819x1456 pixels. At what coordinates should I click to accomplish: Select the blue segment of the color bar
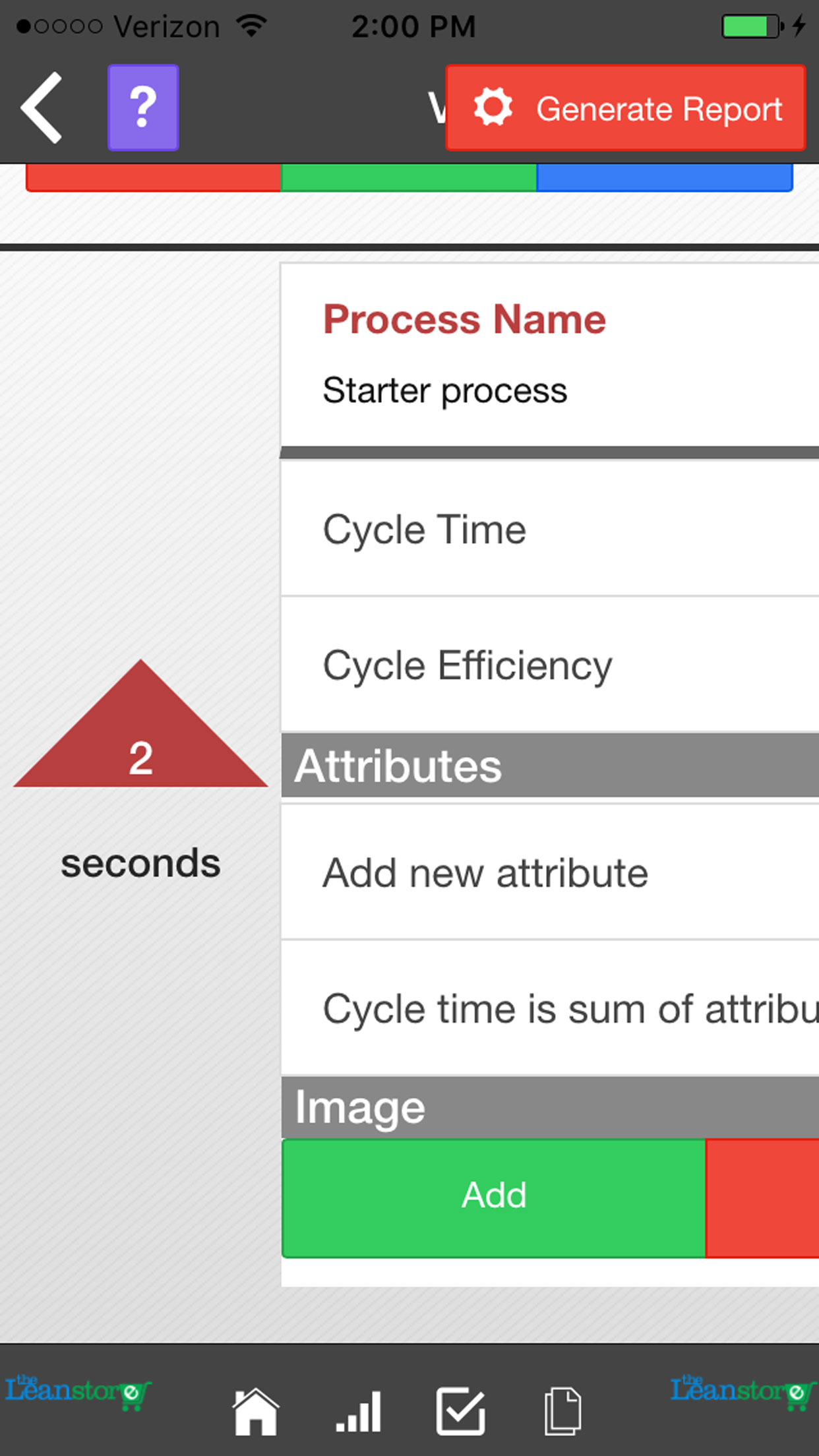(664, 178)
